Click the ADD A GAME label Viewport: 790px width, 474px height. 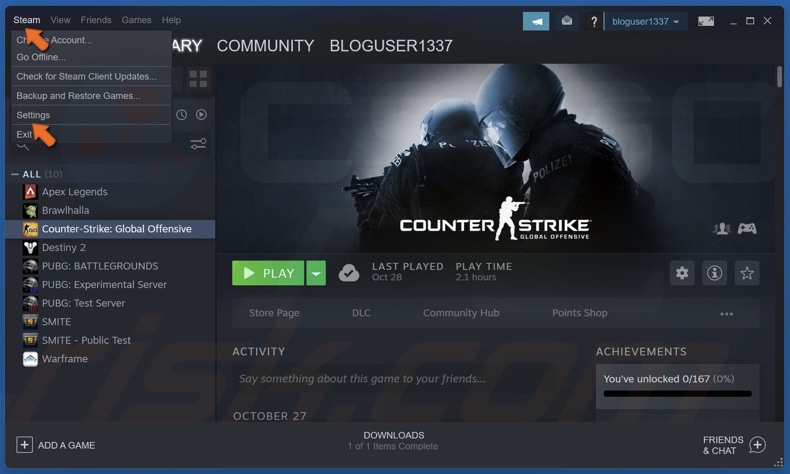click(67, 446)
